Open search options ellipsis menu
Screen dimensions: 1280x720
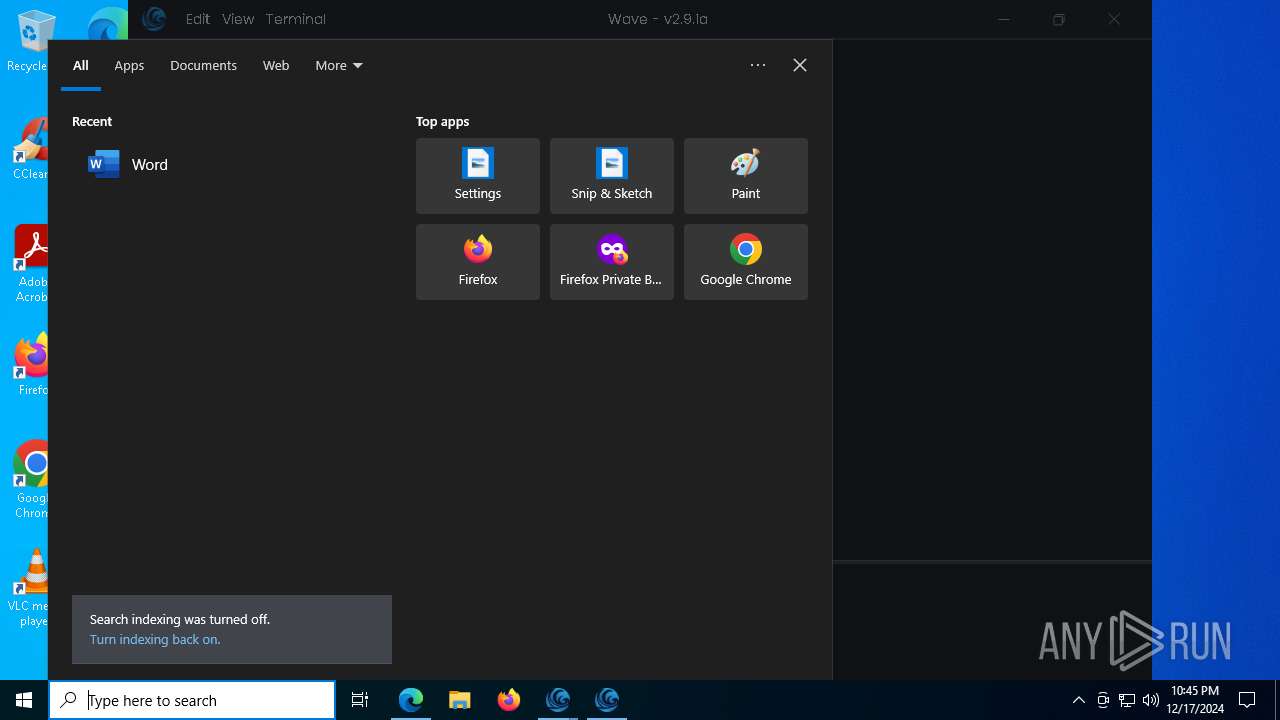[758, 65]
